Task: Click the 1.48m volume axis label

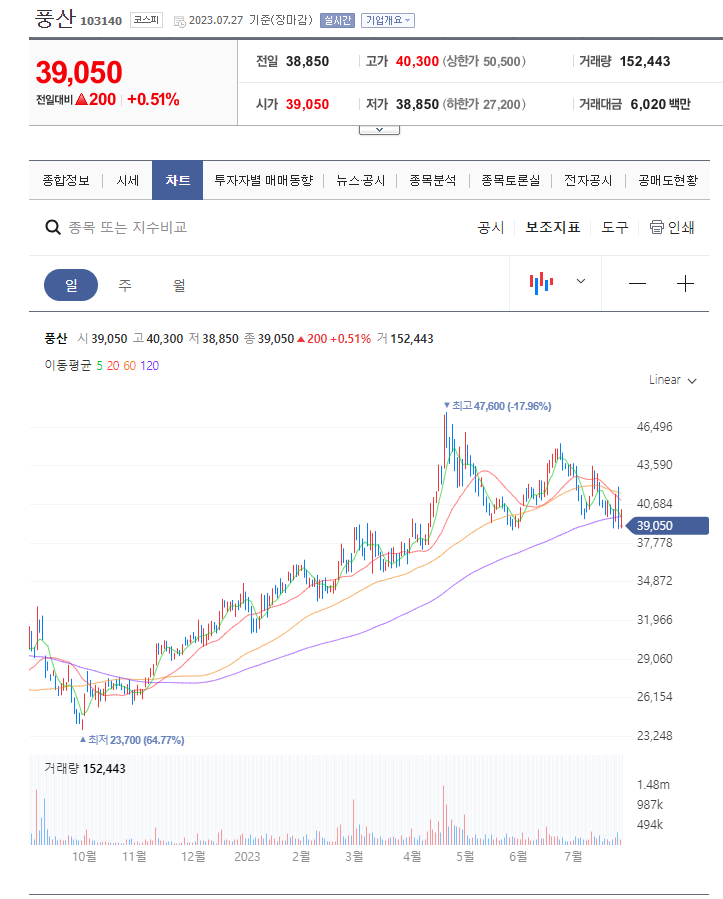Action: pyautogui.click(x=653, y=785)
